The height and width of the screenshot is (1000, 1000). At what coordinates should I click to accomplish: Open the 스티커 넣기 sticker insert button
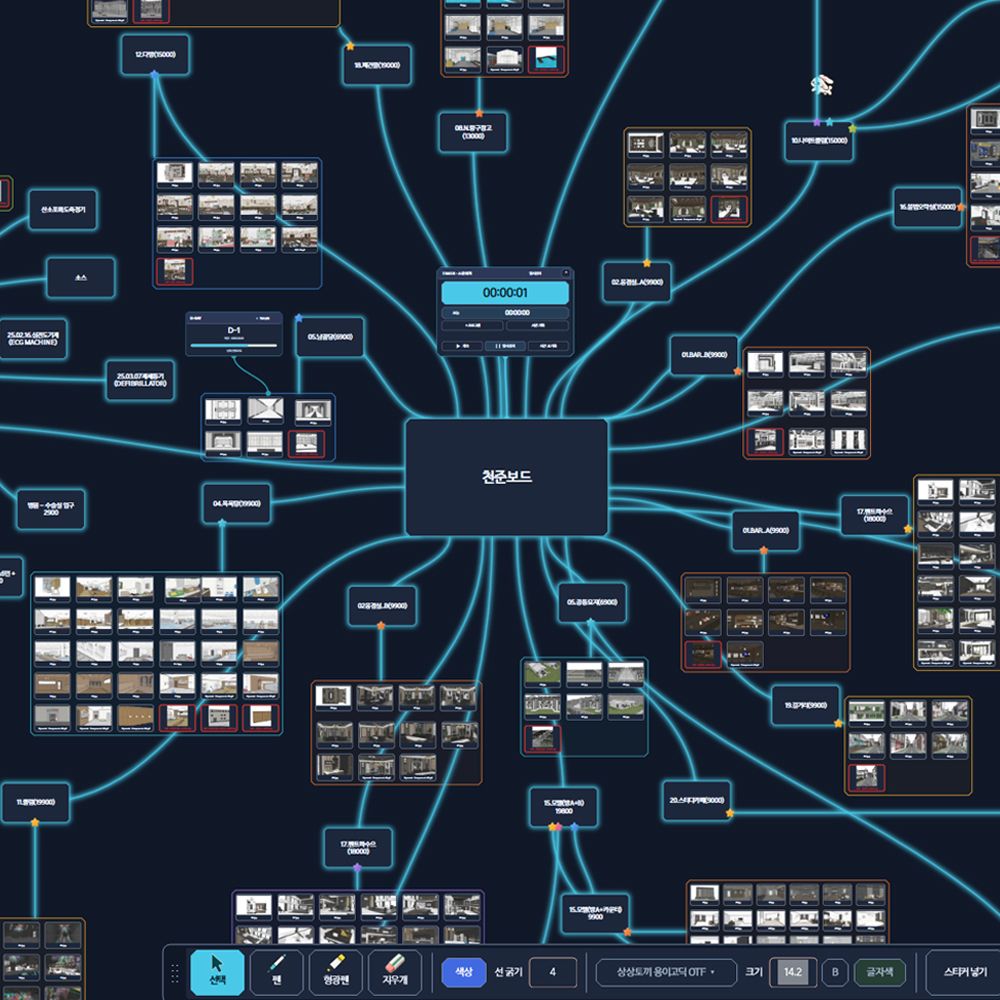[x=964, y=972]
